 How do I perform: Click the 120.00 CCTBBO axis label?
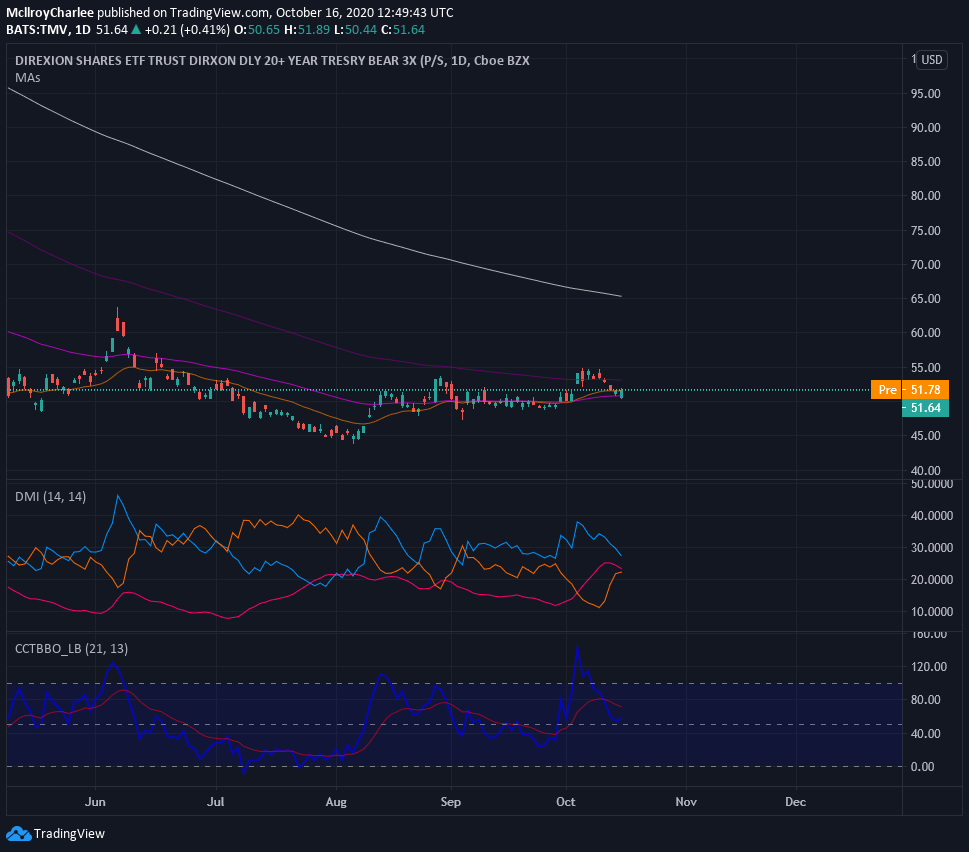click(929, 667)
